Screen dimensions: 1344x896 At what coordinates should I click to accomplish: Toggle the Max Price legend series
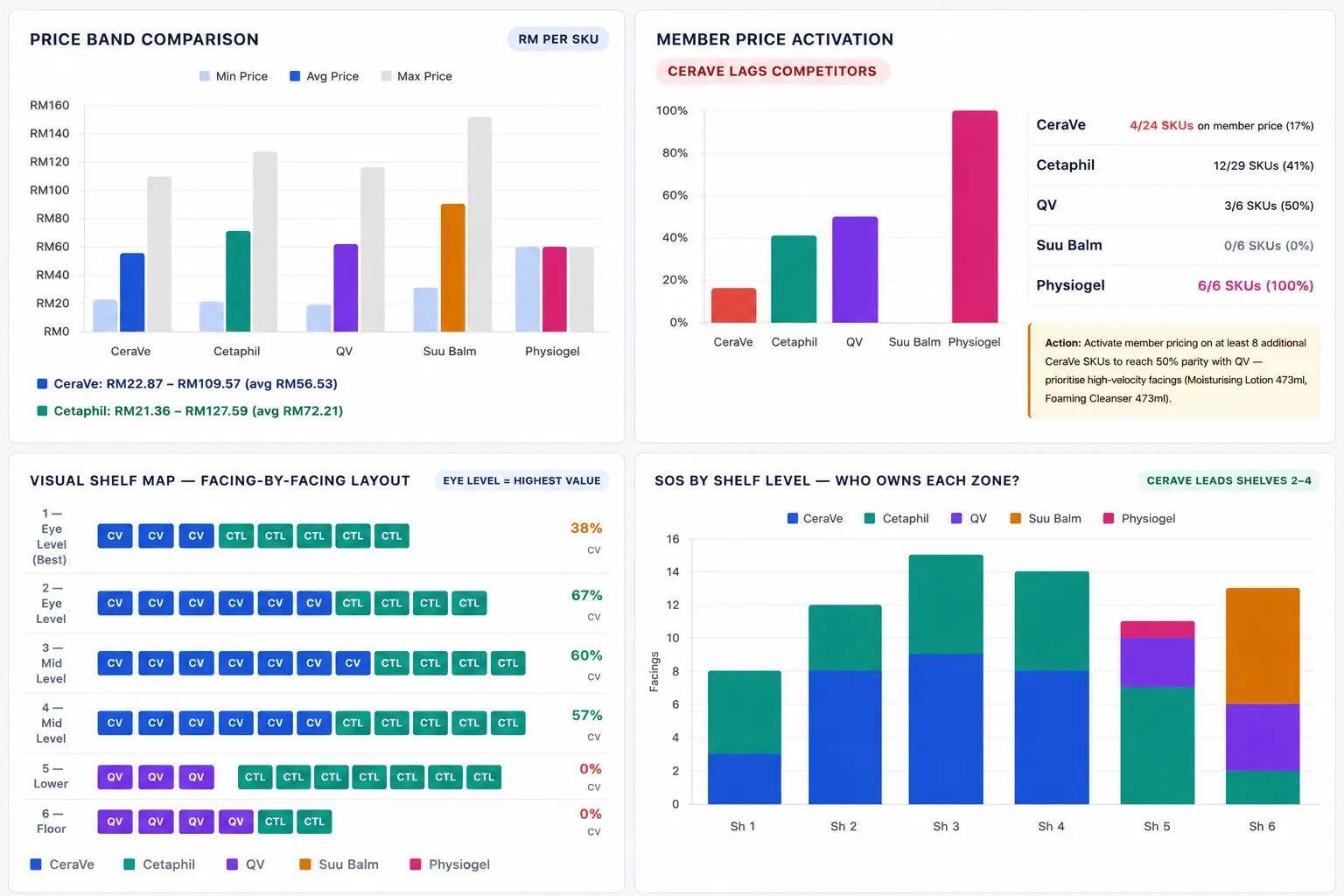[x=416, y=76]
